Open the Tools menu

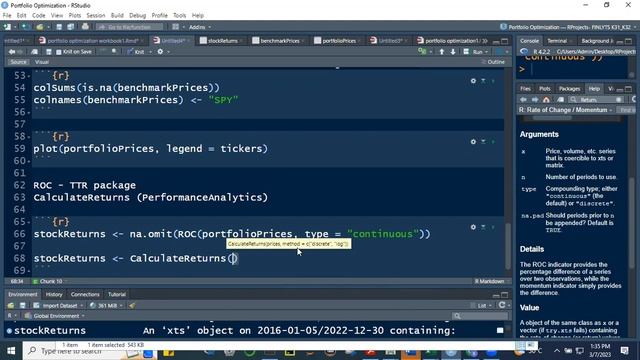180,16
